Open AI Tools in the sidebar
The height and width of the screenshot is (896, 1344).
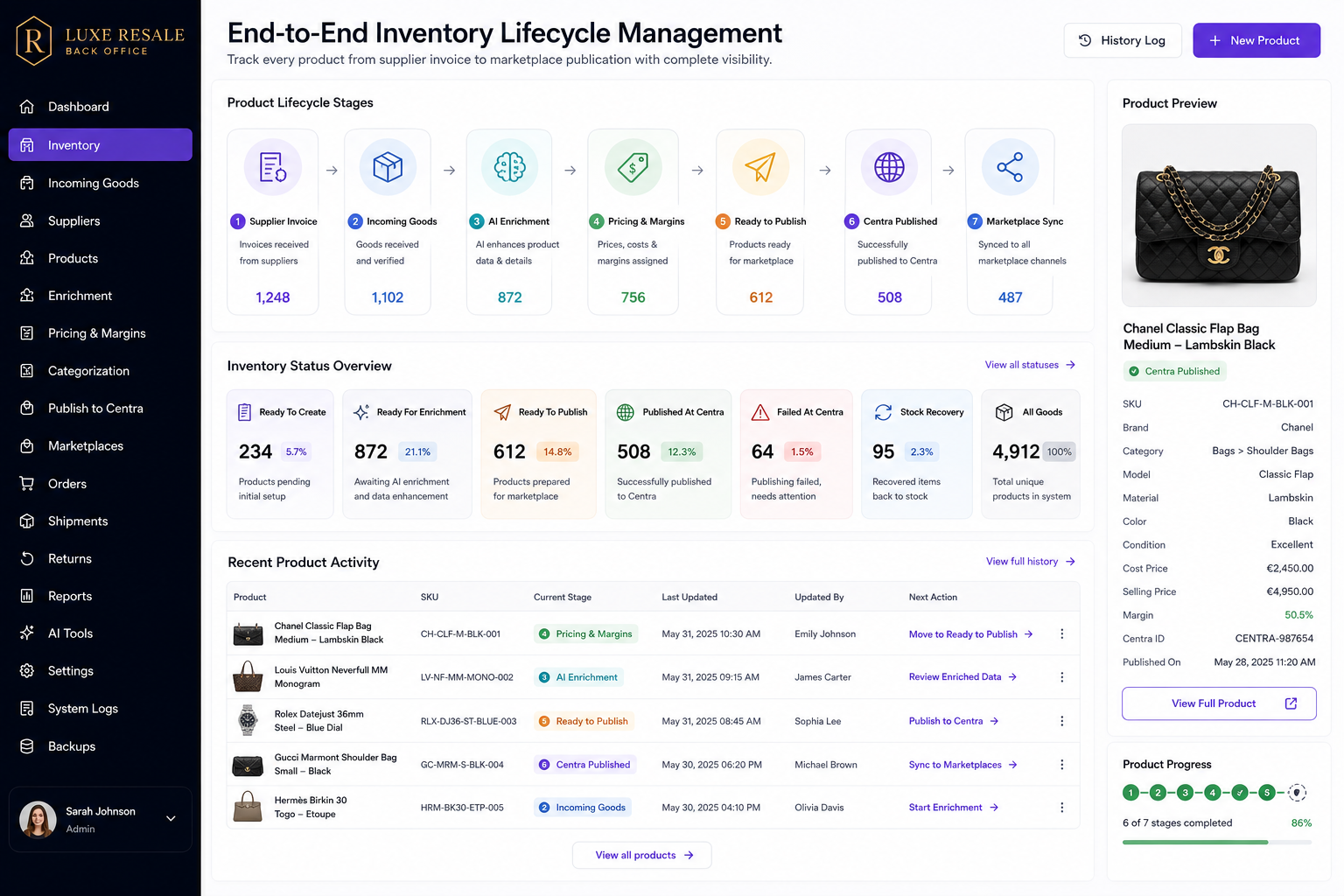click(x=101, y=633)
